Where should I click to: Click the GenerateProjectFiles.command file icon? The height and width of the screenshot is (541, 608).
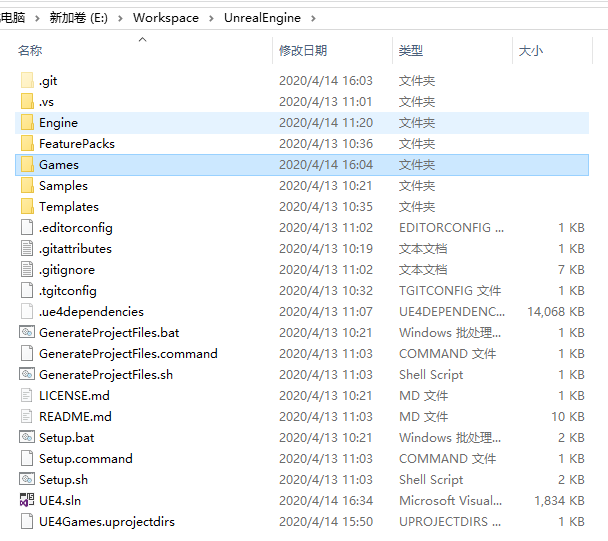coord(27,353)
